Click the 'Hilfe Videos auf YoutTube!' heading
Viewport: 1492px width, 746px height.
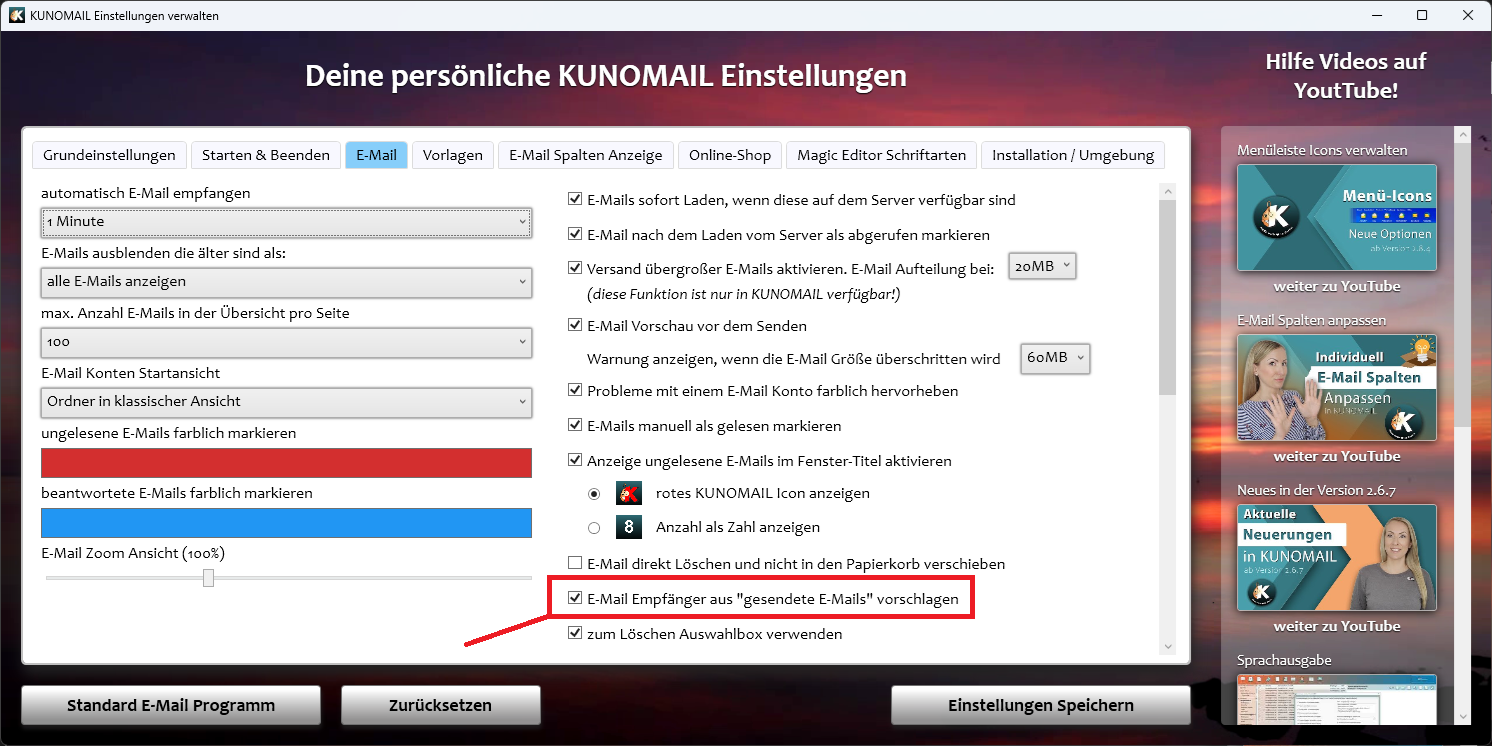click(1345, 76)
